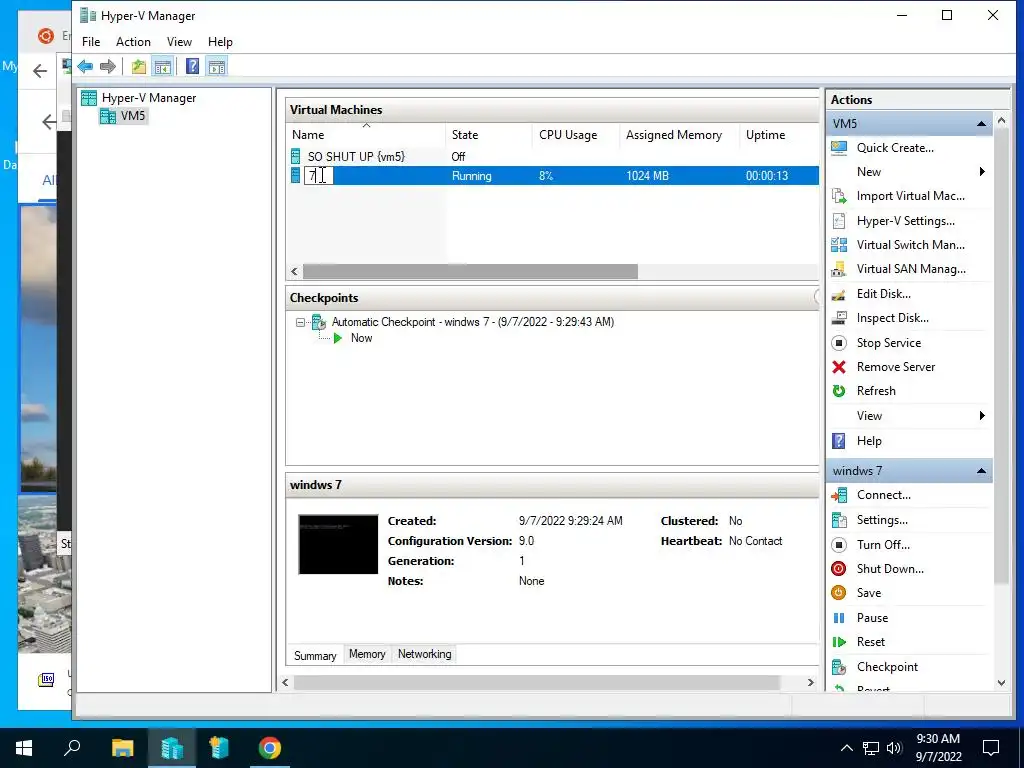Screen dimensions: 1024x768
Task: Click Edit Disk action
Action: (x=884, y=294)
